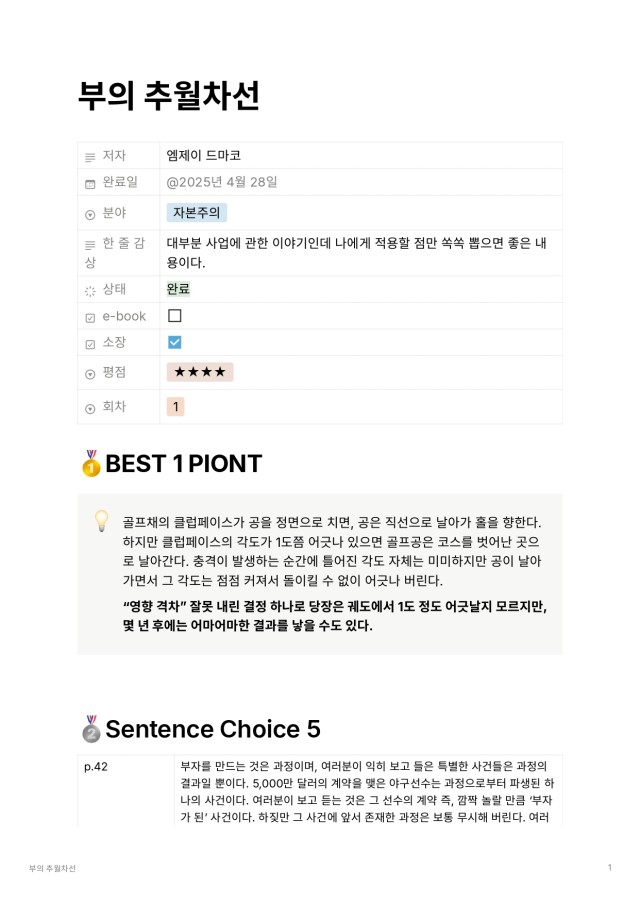Image resolution: width=640 pixels, height=904 pixels.
Task: Uncheck the 소장 checkbox
Action: pyautogui.click(x=175, y=342)
